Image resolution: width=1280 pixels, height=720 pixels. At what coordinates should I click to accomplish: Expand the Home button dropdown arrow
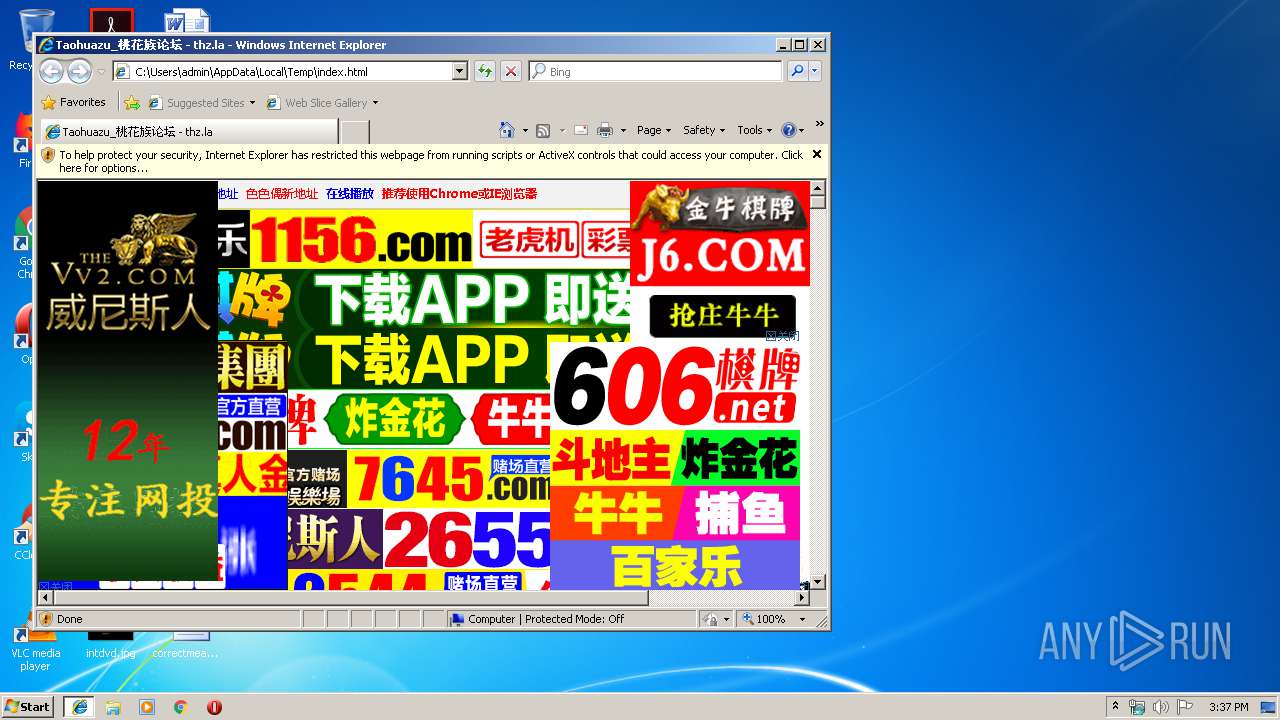click(524, 130)
